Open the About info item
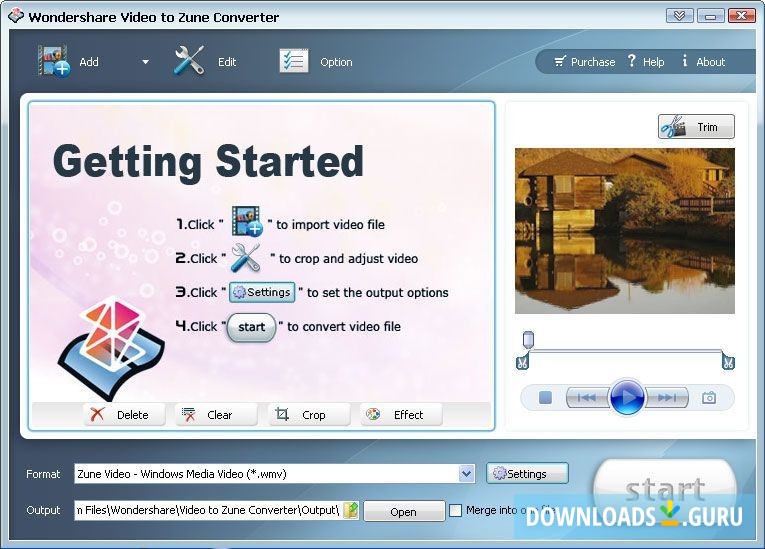 tap(703, 61)
